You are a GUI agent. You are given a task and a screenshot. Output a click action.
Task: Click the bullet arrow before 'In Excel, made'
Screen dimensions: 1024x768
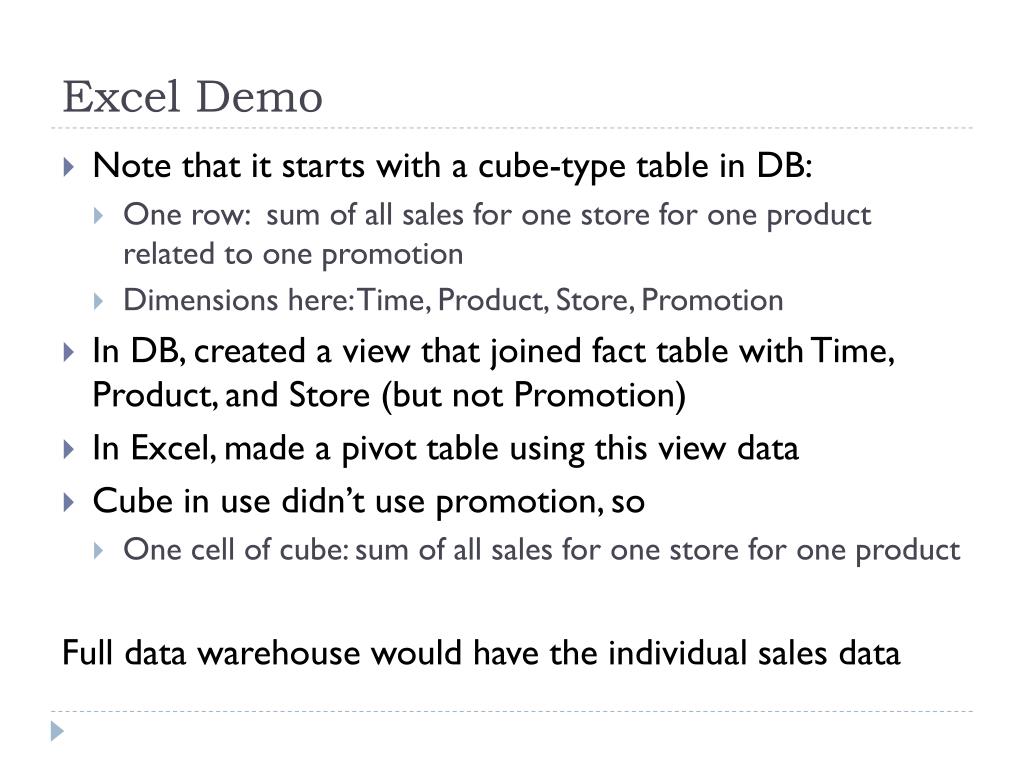69,449
